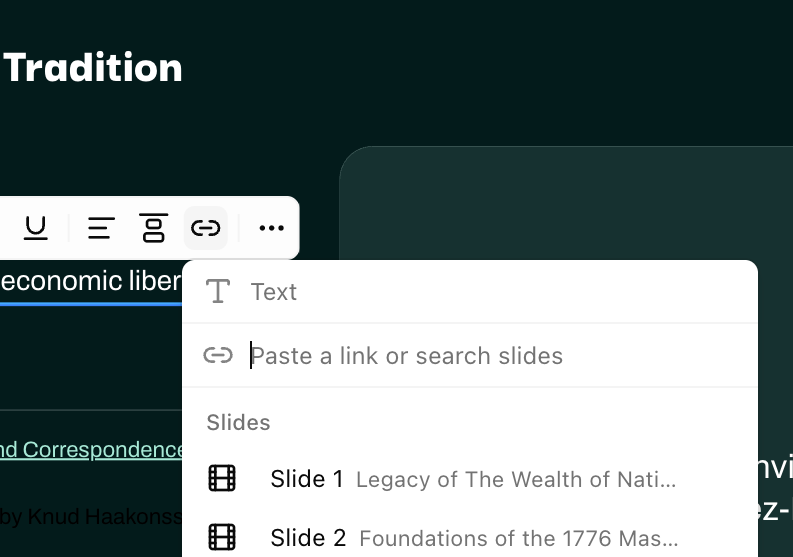Toggle underline formatting in the text toolbar
The width and height of the screenshot is (793, 557).
tap(35, 228)
